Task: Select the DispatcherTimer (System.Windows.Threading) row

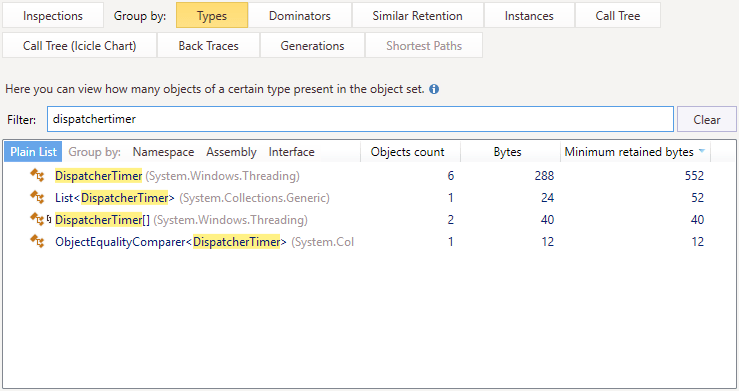Action: coord(370,176)
